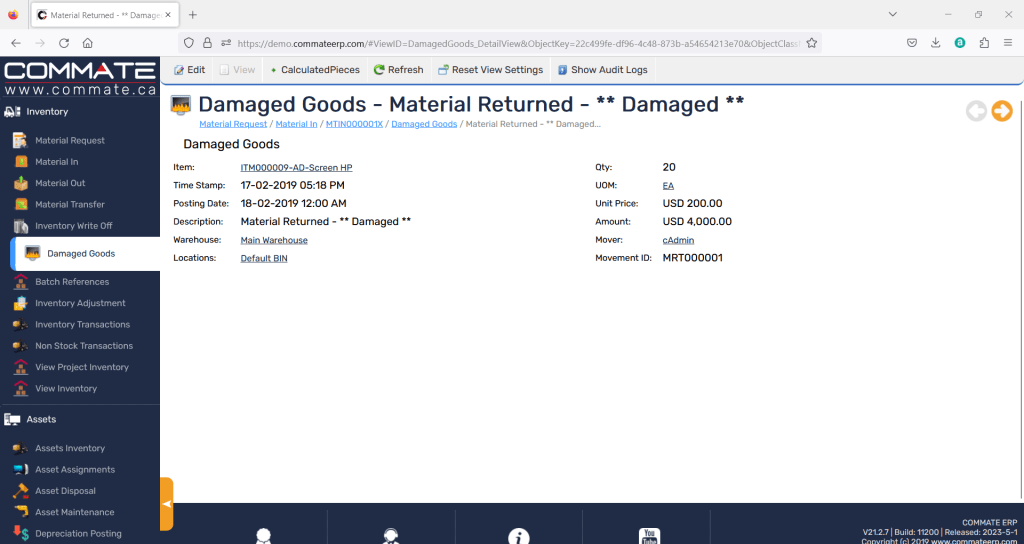The image size is (1024, 544).
Task: Open Inventory Write Off page
Action: pos(73,226)
